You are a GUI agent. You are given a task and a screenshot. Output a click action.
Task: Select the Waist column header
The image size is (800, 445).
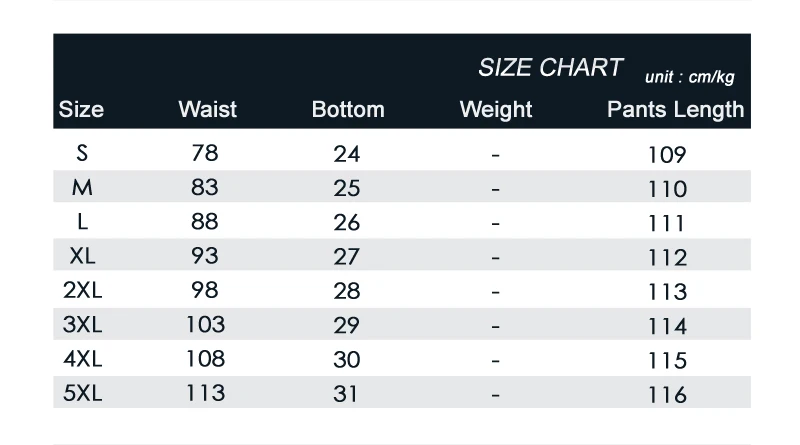tap(207, 109)
